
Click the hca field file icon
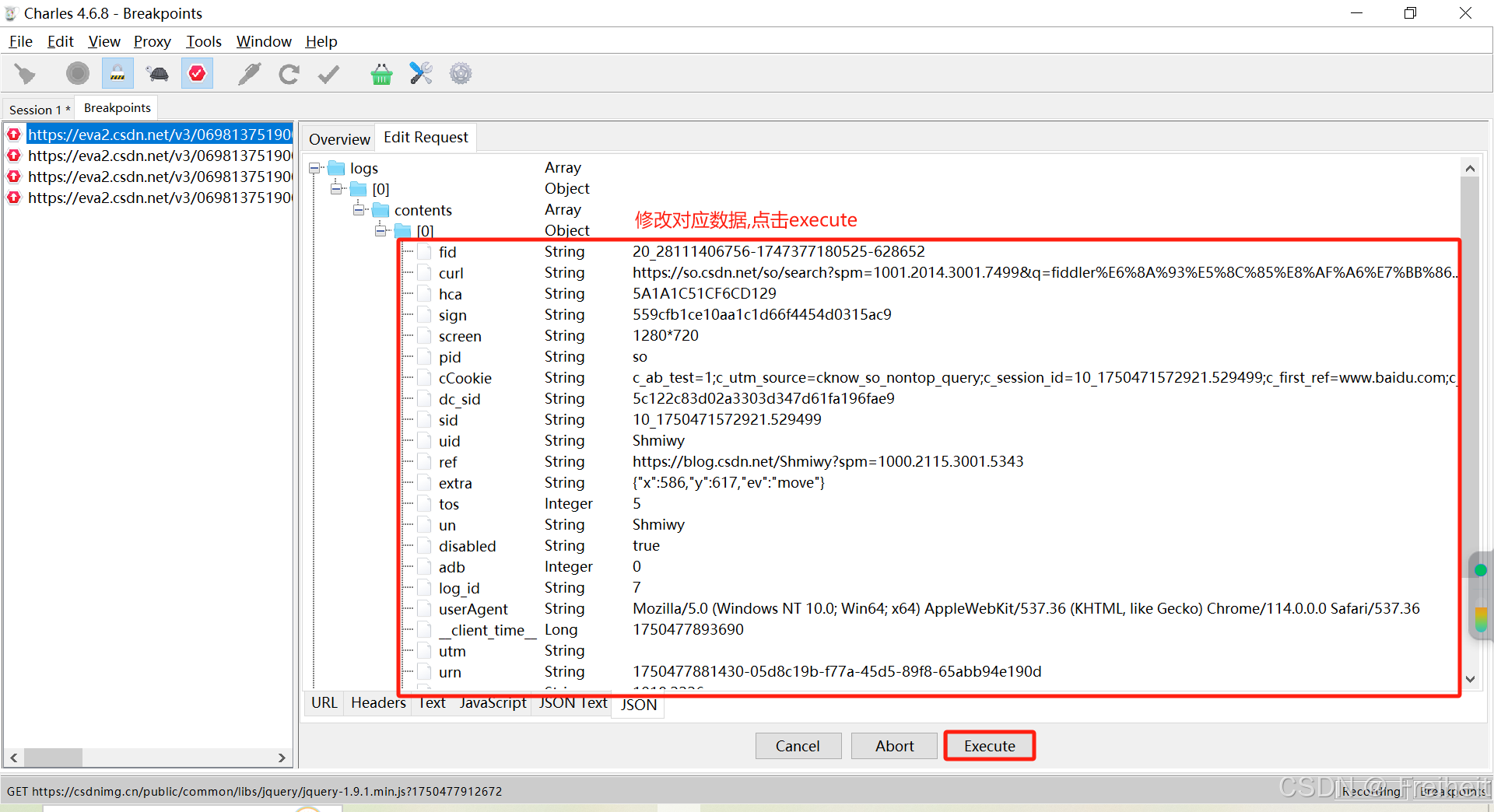425,294
